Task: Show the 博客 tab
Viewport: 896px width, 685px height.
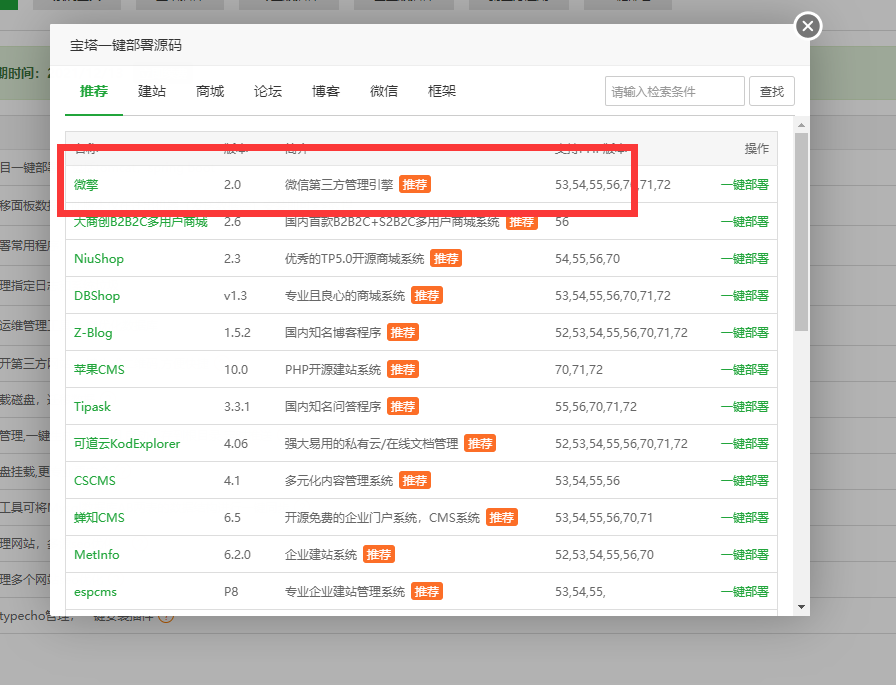Action: point(326,91)
